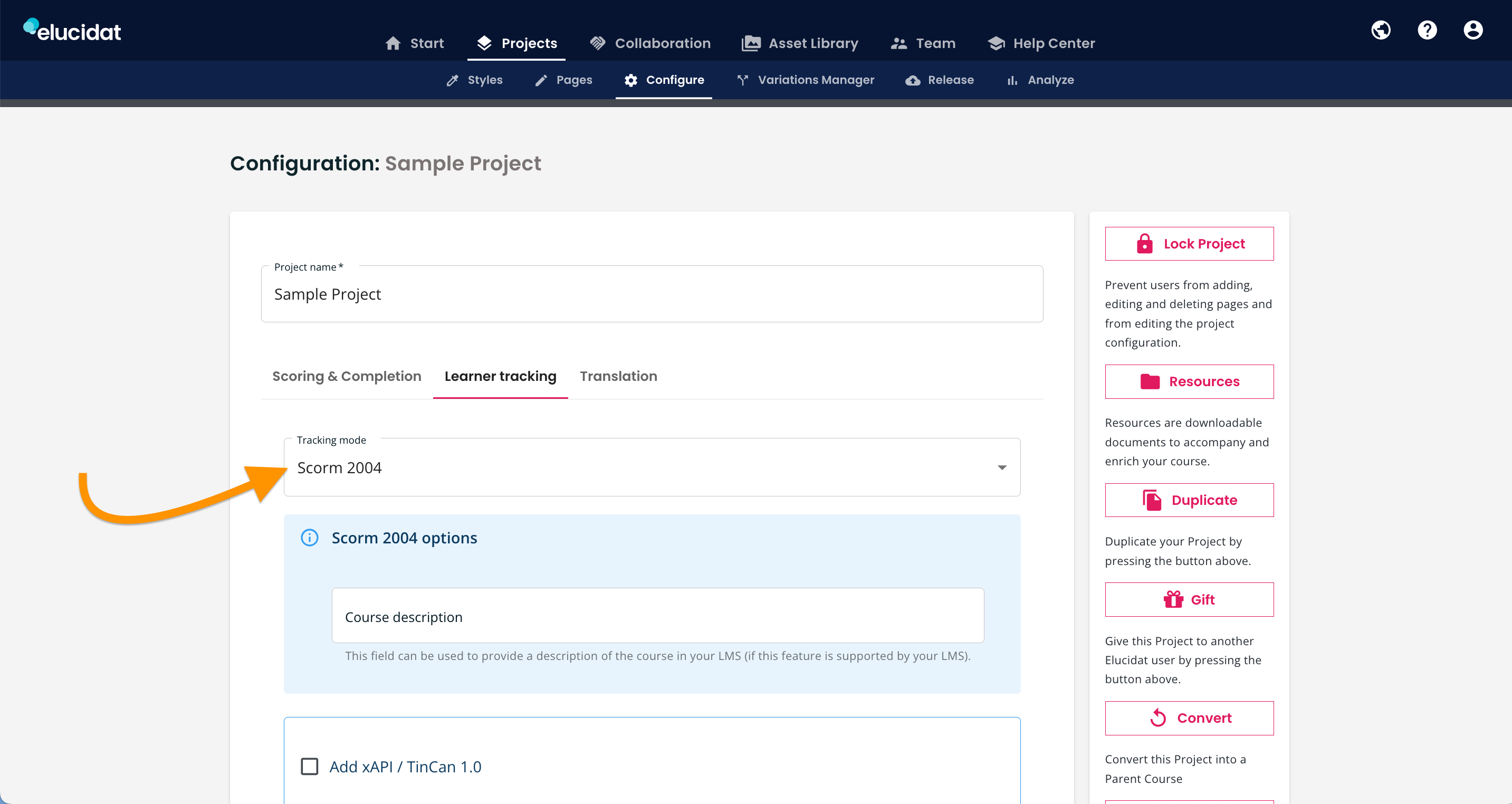Click the Variations Manager branch icon
This screenshot has width=1512, height=804.
pos(742,80)
